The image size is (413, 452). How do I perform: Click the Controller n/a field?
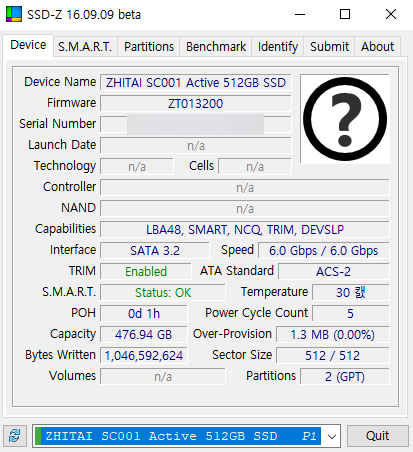(x=245, y=188)
